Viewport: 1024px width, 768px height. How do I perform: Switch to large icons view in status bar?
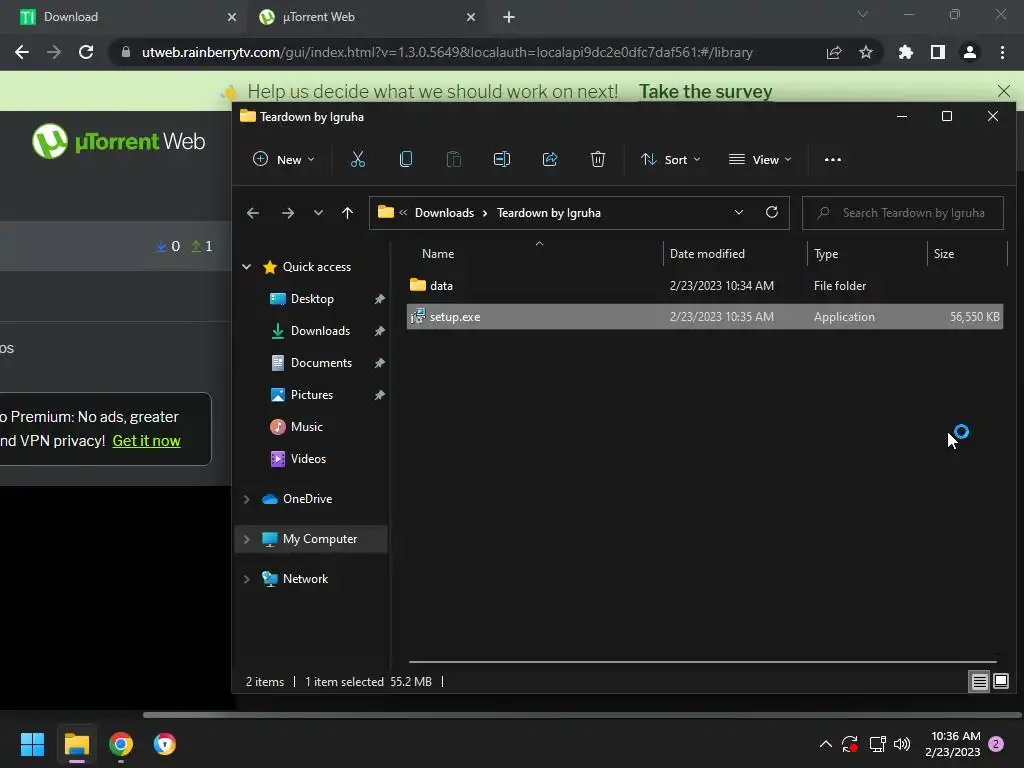pos(1001,682)
